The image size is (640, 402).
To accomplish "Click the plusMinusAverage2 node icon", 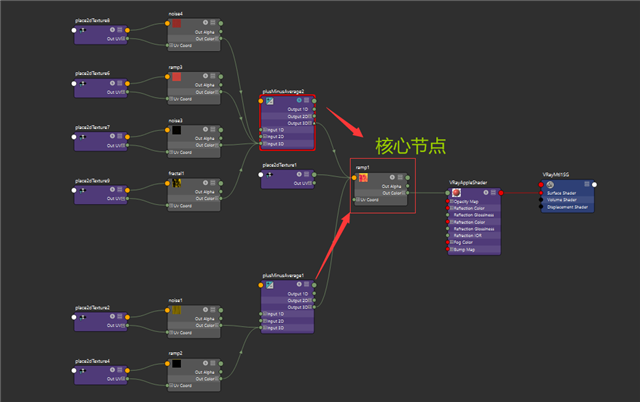I will coord(269,102).
